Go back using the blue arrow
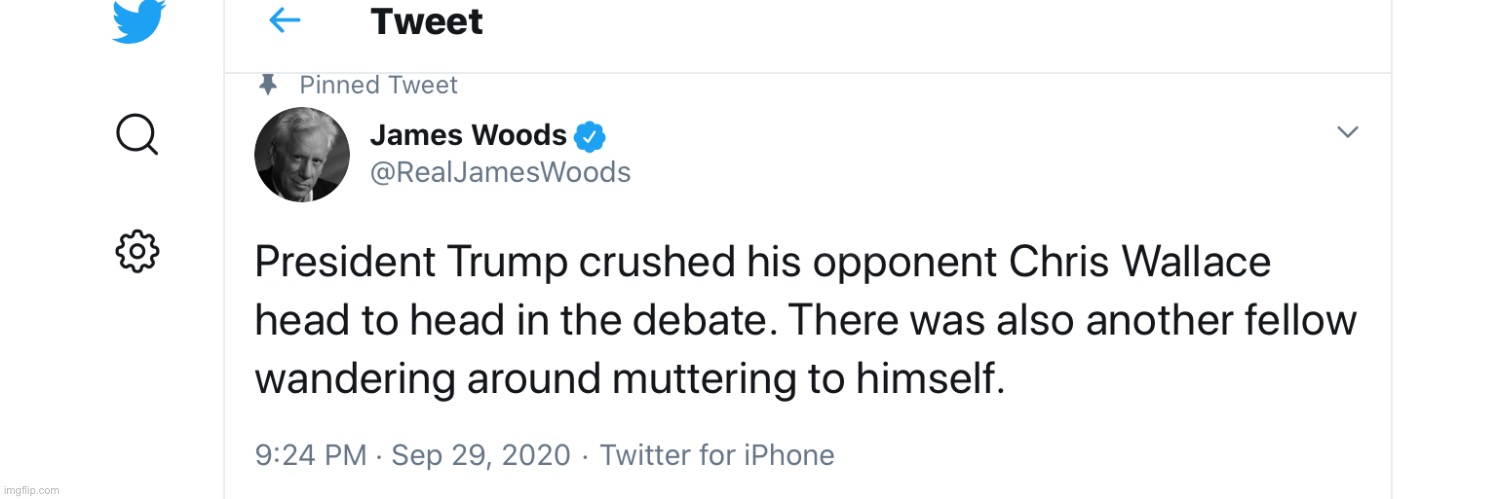1497x499 pixels. 285,21
